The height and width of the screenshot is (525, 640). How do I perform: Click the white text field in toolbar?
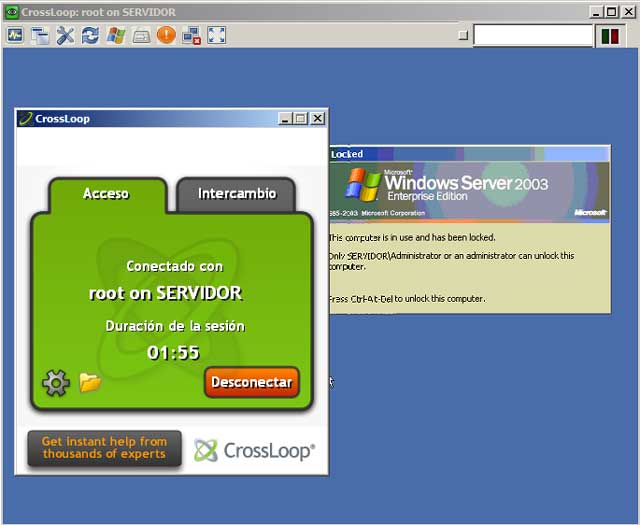pos(533,35)
